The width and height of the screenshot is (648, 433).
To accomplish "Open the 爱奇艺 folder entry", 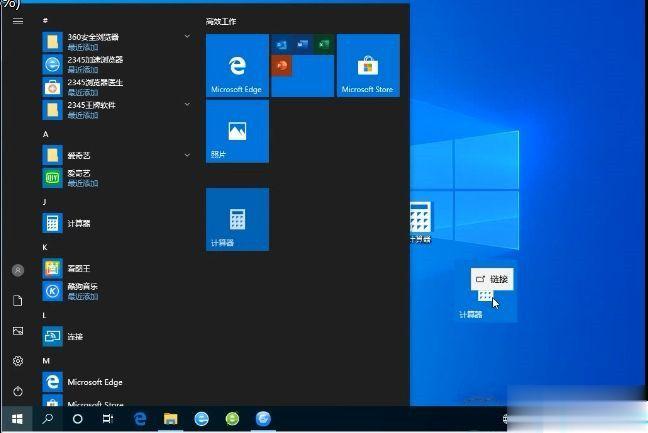I will [x=116, y=155].
